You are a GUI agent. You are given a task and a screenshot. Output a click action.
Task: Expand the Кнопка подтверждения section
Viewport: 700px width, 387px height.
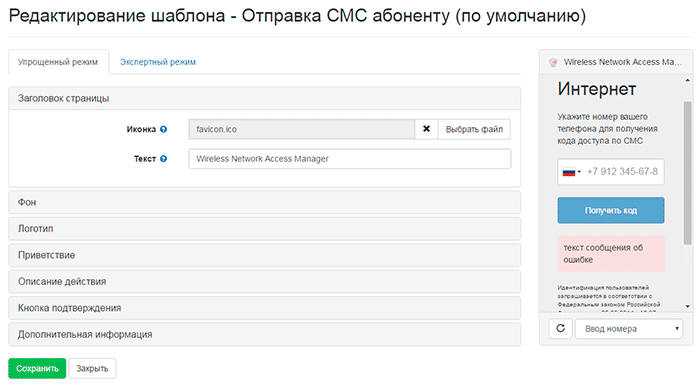pos(264,308)
